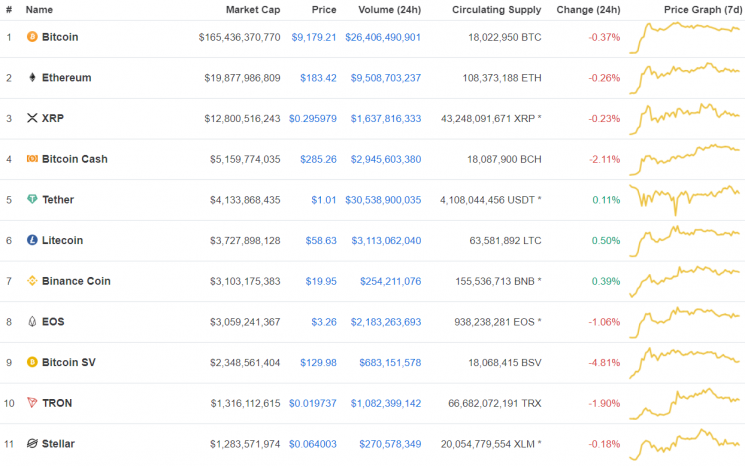Image resolution: width=745 pixels, height=466 pixels.
Task: Click Bitcoin price $9,179.21
Action: click(314, 37)
